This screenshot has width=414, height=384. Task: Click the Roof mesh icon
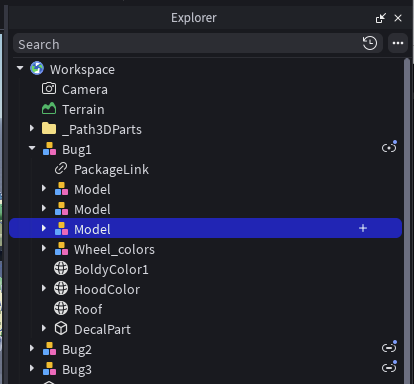tap(61, 309)
